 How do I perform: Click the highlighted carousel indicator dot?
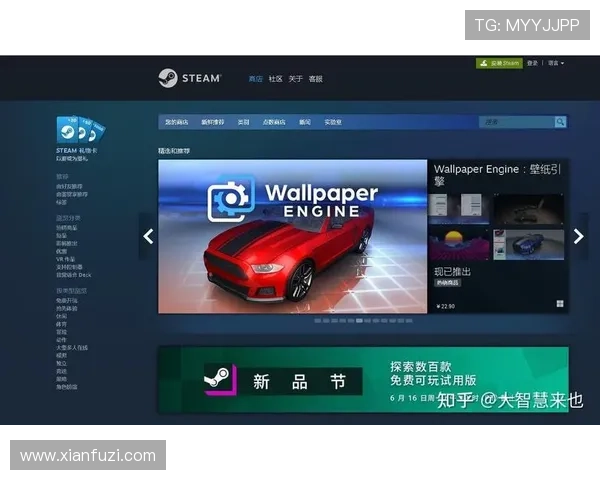tap(359, 321)
